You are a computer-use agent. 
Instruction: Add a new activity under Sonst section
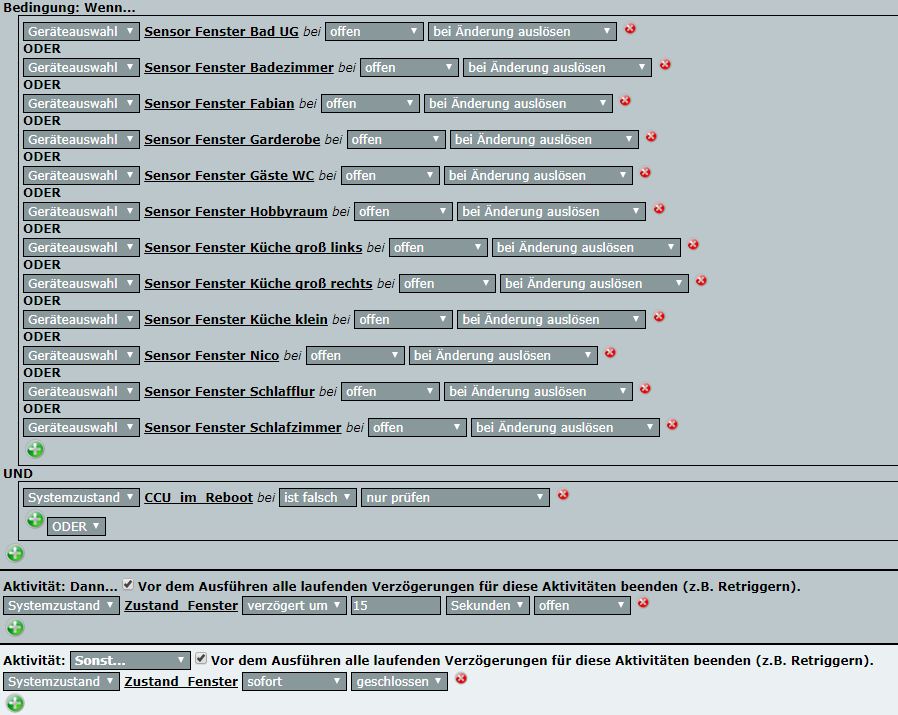pyautogui.click(x=15, y=703)
